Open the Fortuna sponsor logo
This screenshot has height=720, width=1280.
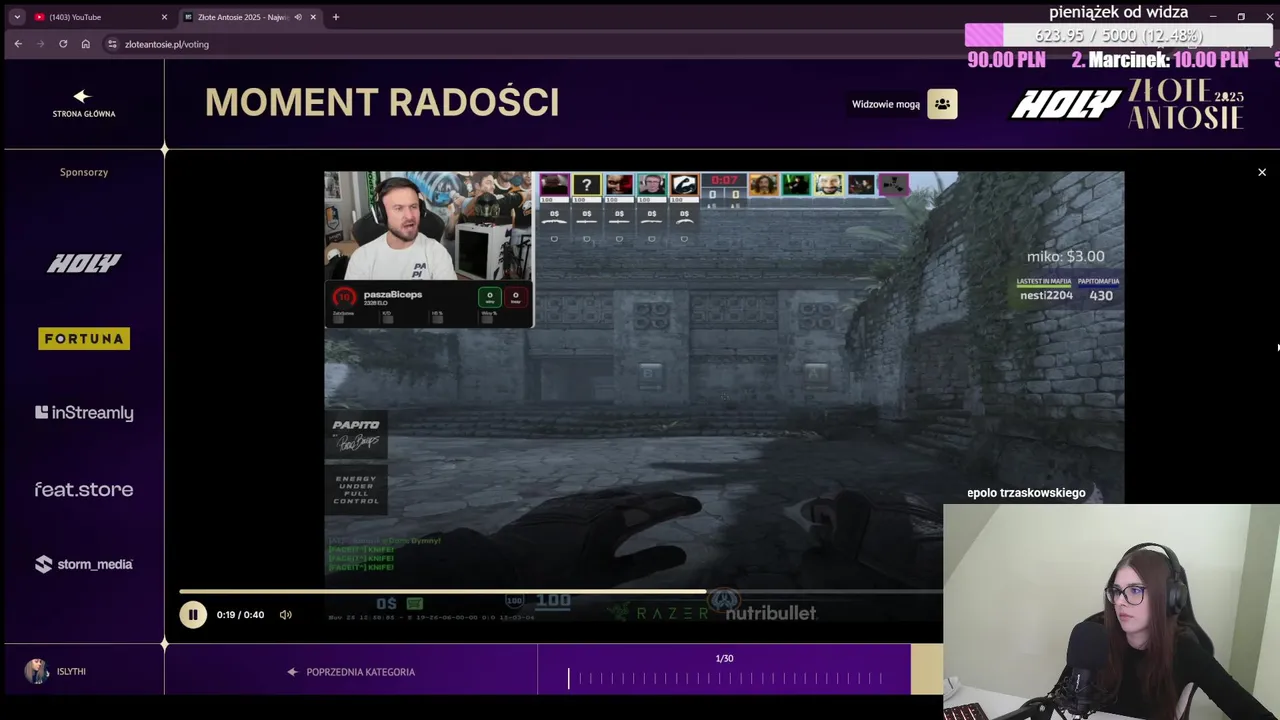pyautogui.click(x=84, y=339)
